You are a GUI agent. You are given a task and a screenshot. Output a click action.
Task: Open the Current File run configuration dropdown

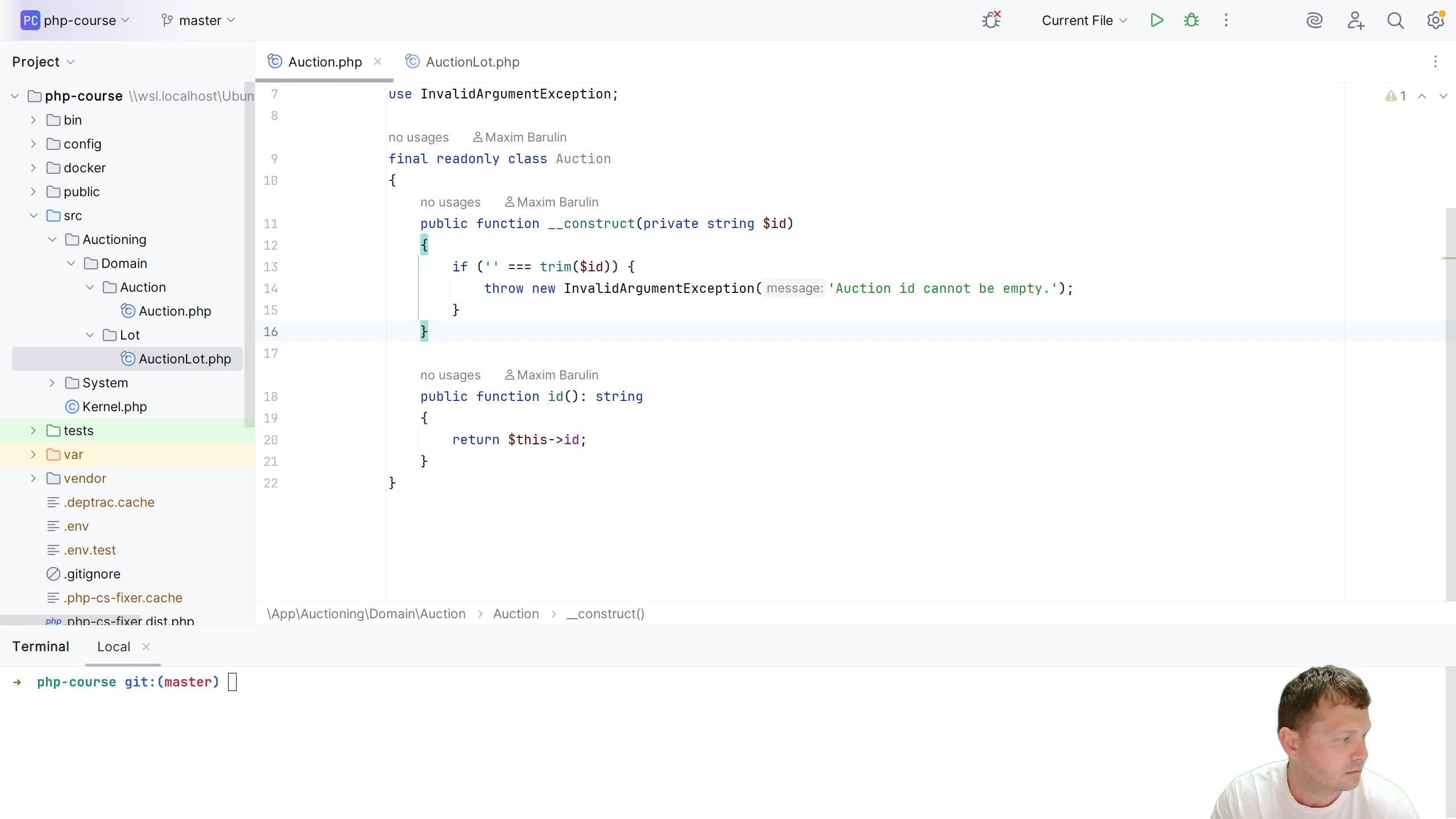coord(1084,20)
